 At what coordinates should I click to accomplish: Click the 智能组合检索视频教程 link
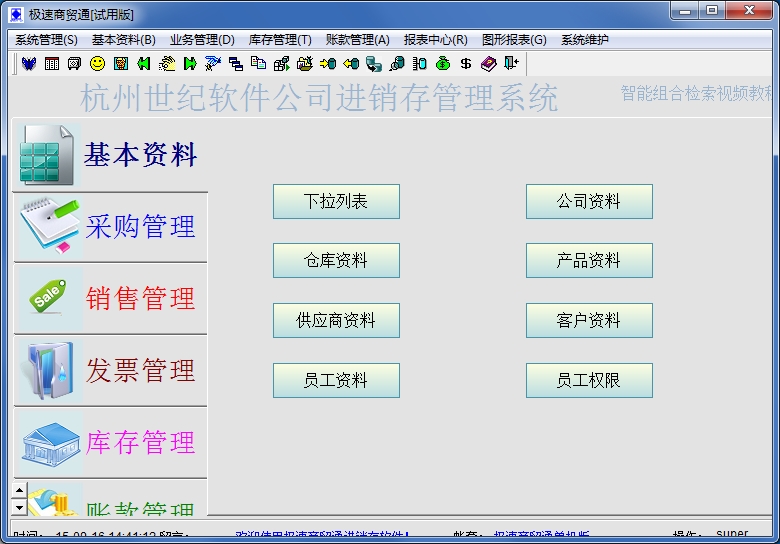[696, 93]
